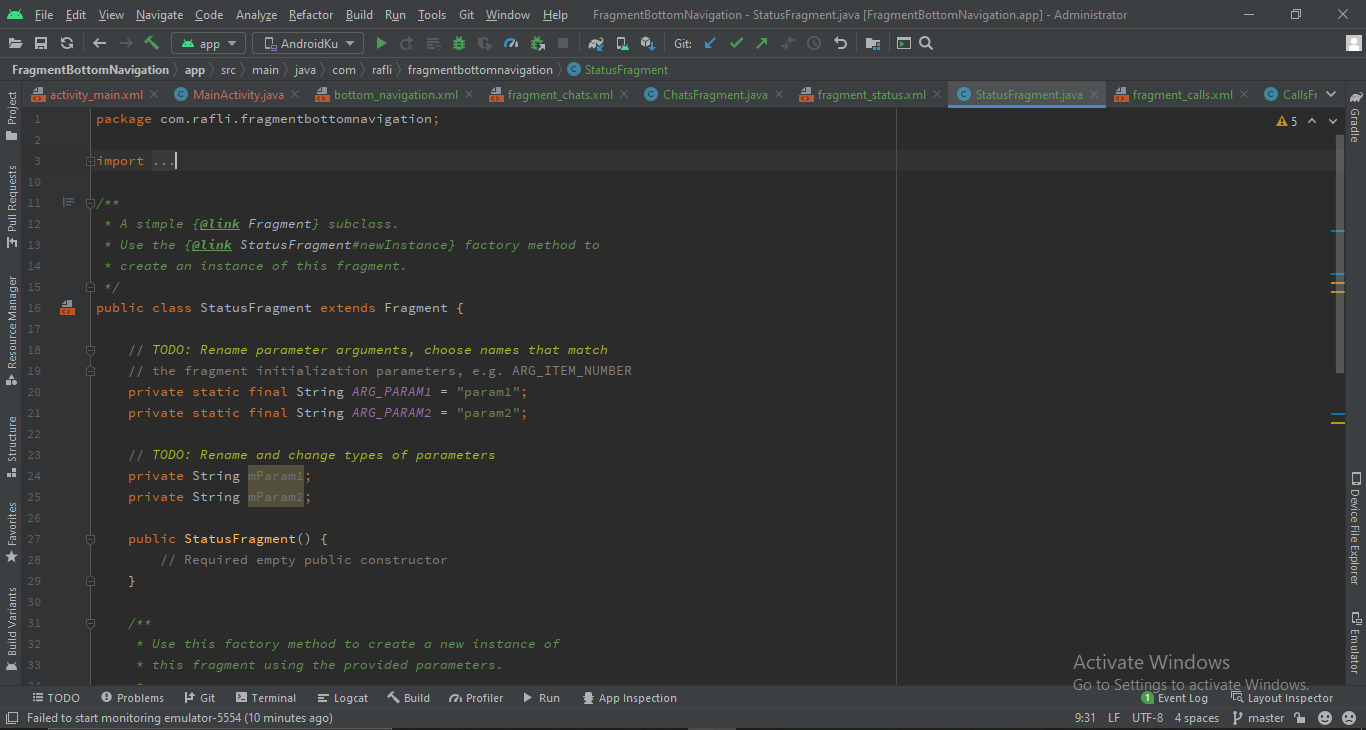Toggle the Device File Explorer panel

1355,528
